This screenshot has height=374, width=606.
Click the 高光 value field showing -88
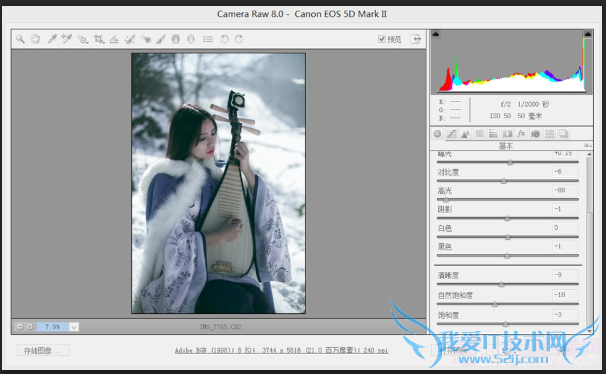point(565,190)
